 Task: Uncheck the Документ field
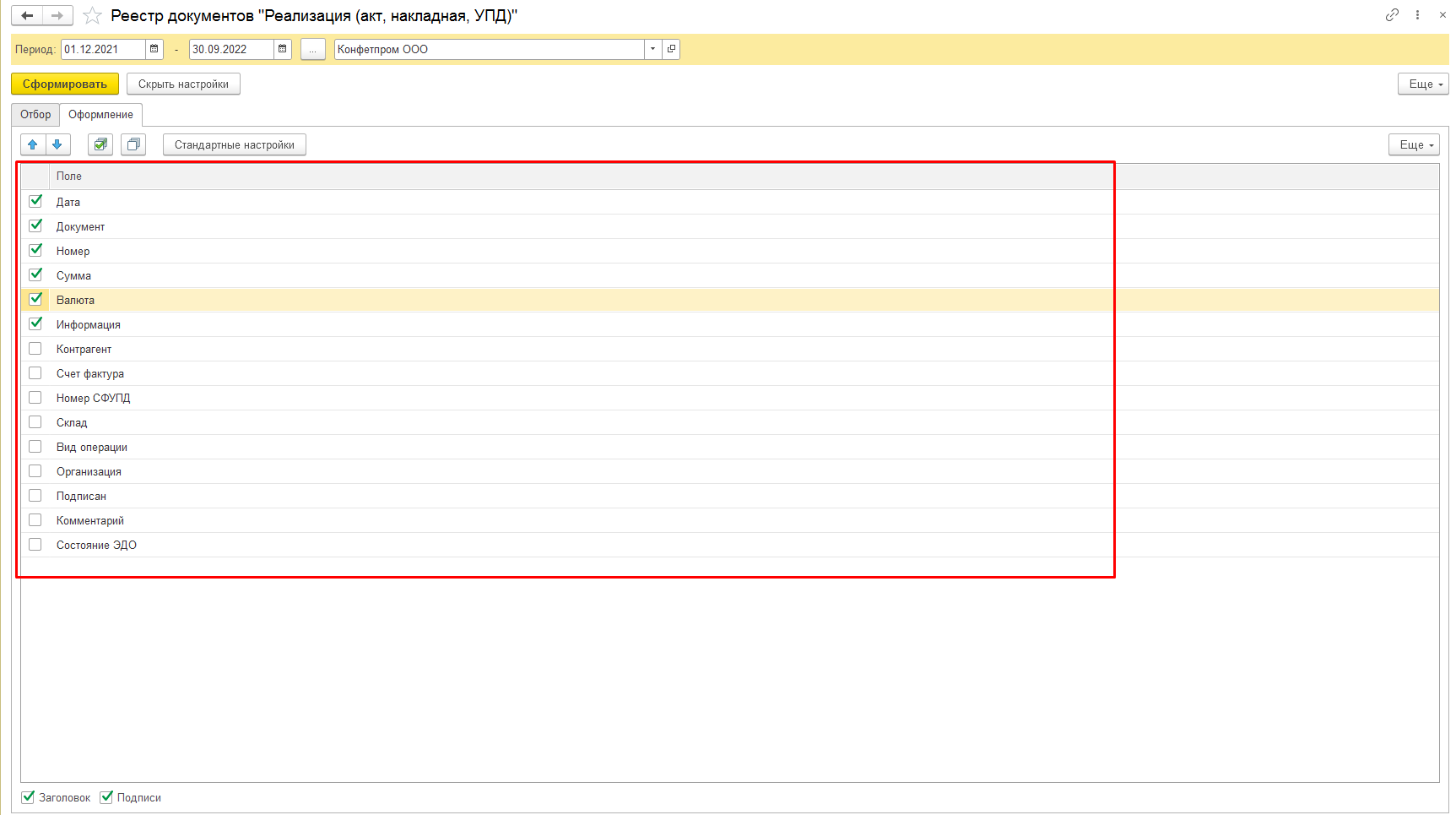pyautogui.click(x=35, y=225)
